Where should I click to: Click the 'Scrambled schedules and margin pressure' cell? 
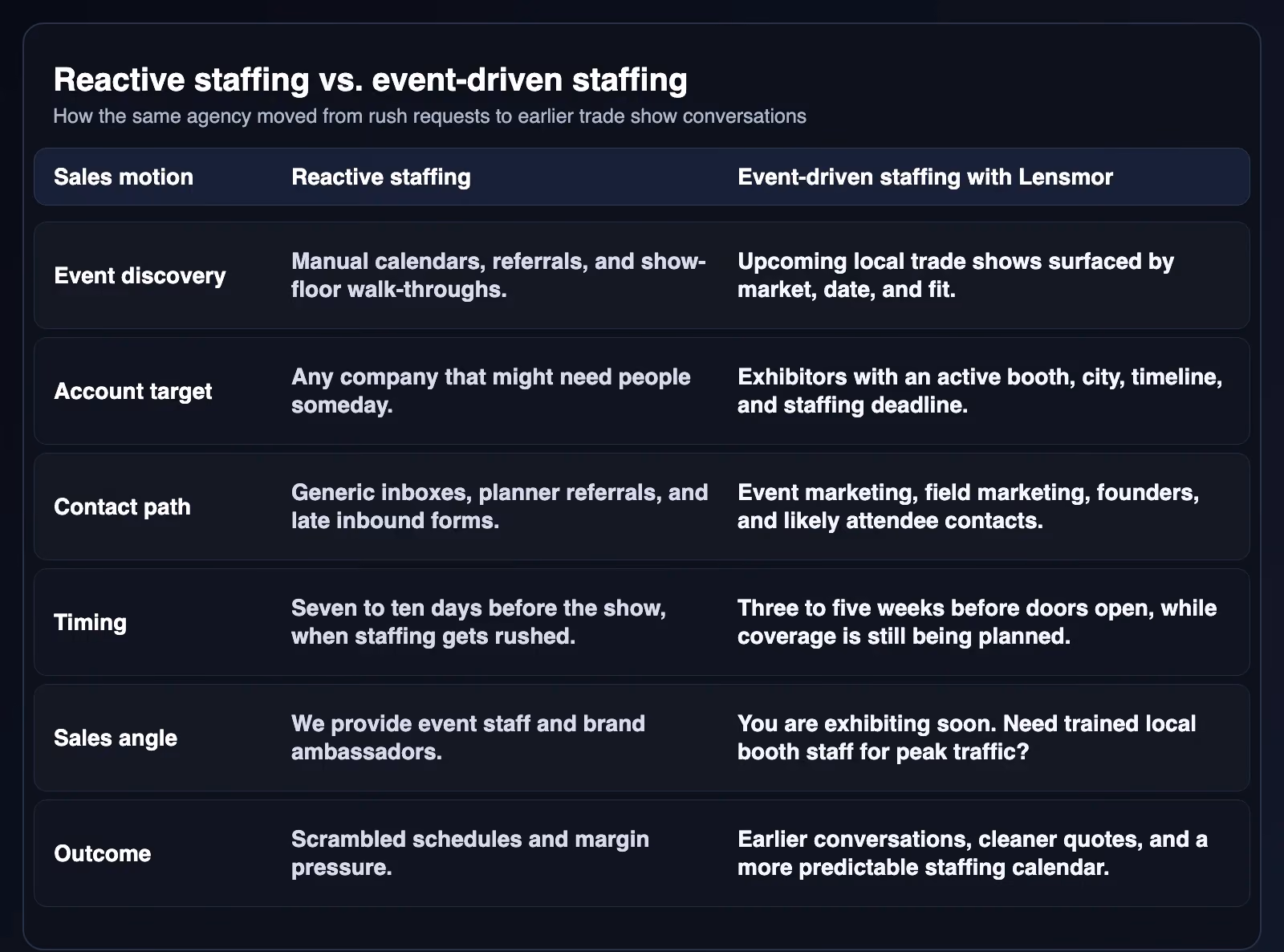470,853
